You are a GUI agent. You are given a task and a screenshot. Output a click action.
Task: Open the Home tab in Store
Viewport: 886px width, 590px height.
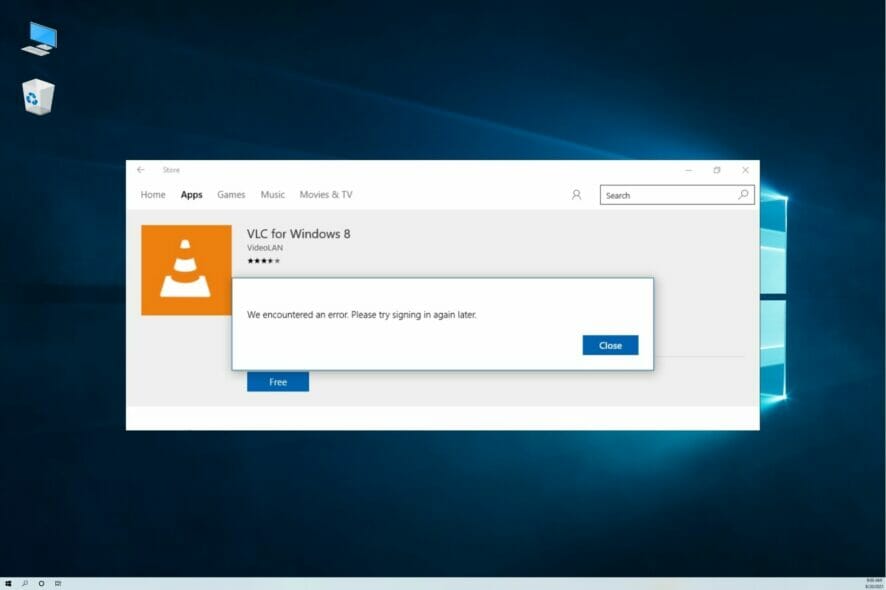[x=153, y=194]
